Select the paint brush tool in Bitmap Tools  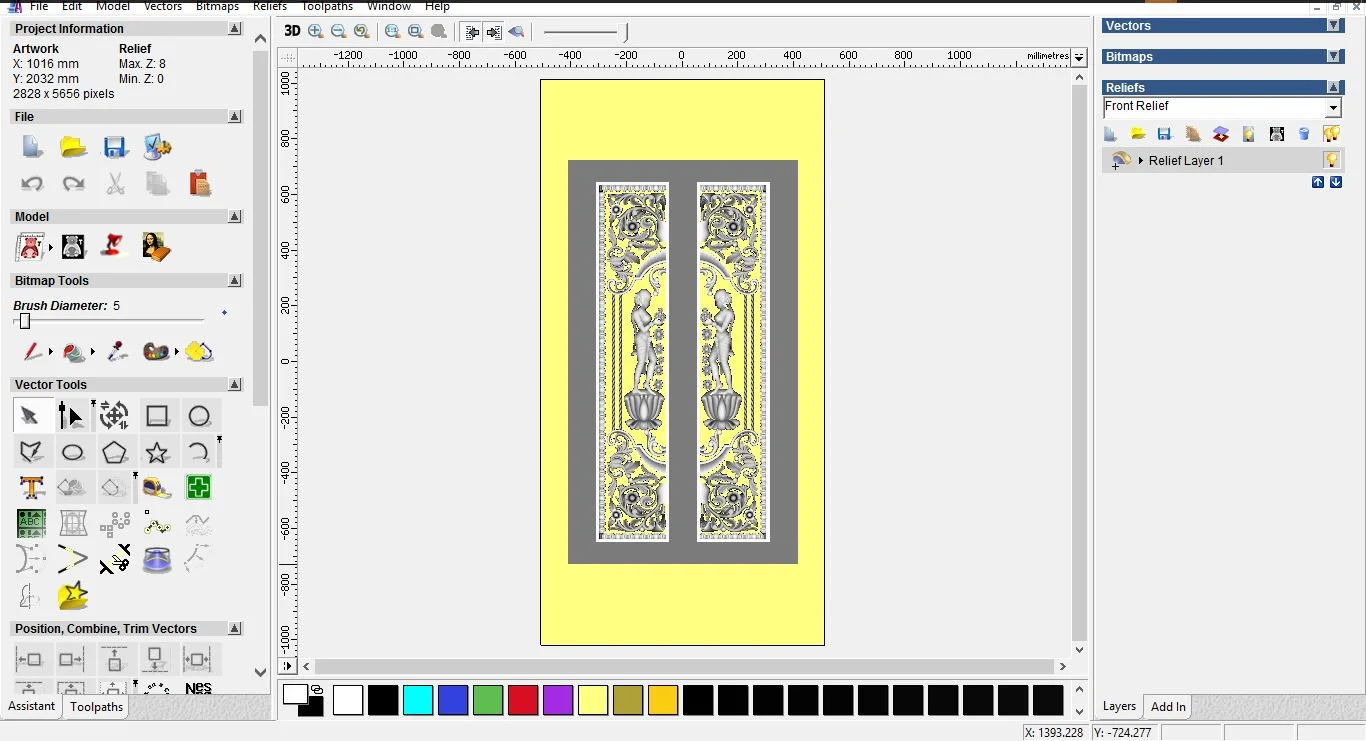(x=31, y=352)
